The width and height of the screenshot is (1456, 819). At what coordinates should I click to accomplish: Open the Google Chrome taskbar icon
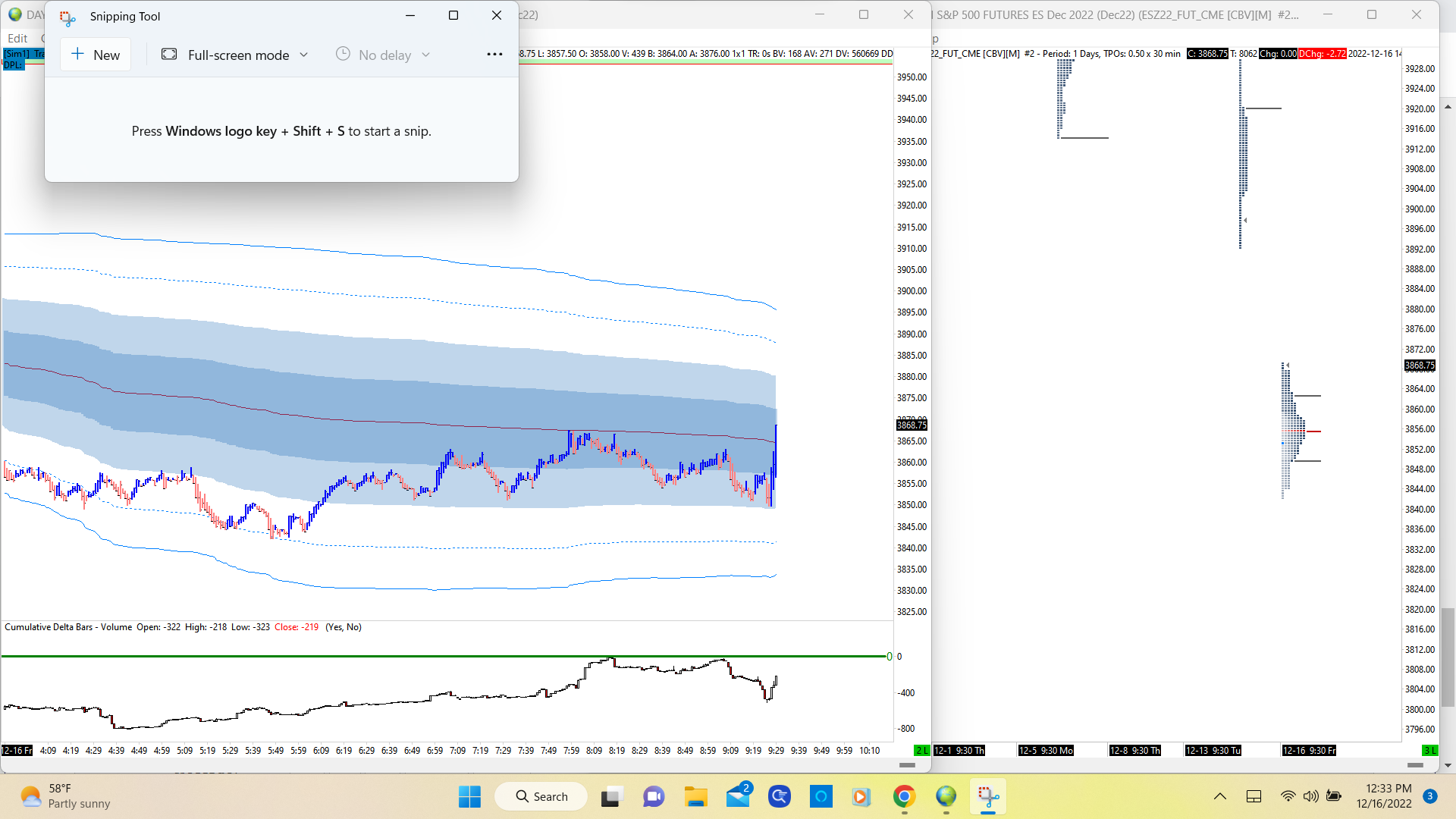pyautogui.click(x=904, y=796)
